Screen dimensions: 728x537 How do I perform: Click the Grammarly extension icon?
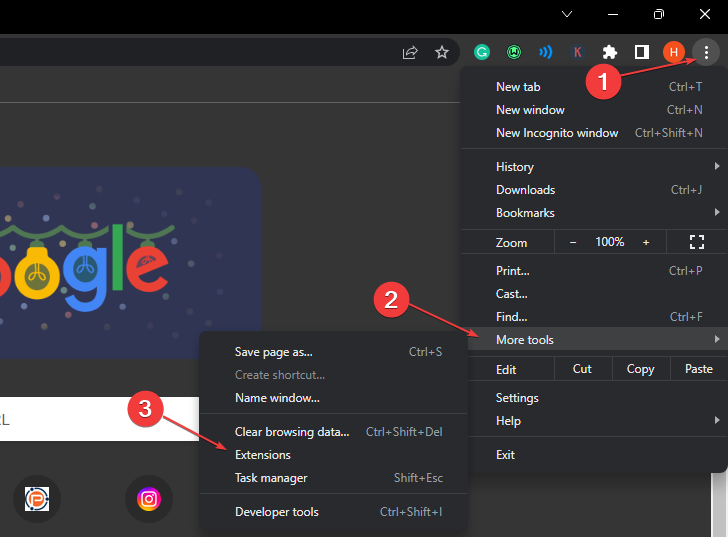pos(482,52)
